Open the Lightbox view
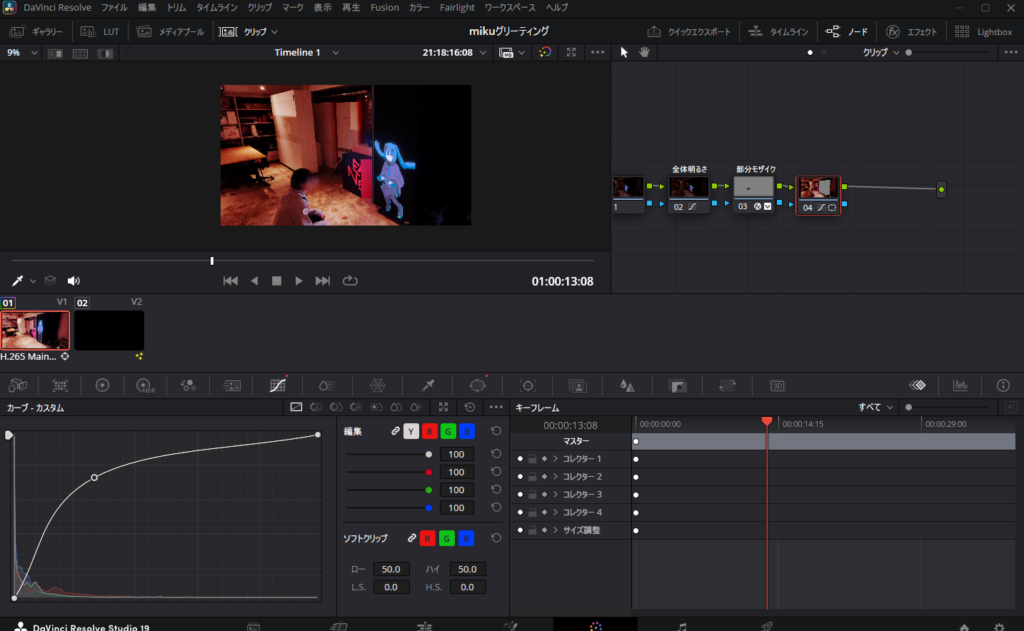1024x631 pixels. 984,31
